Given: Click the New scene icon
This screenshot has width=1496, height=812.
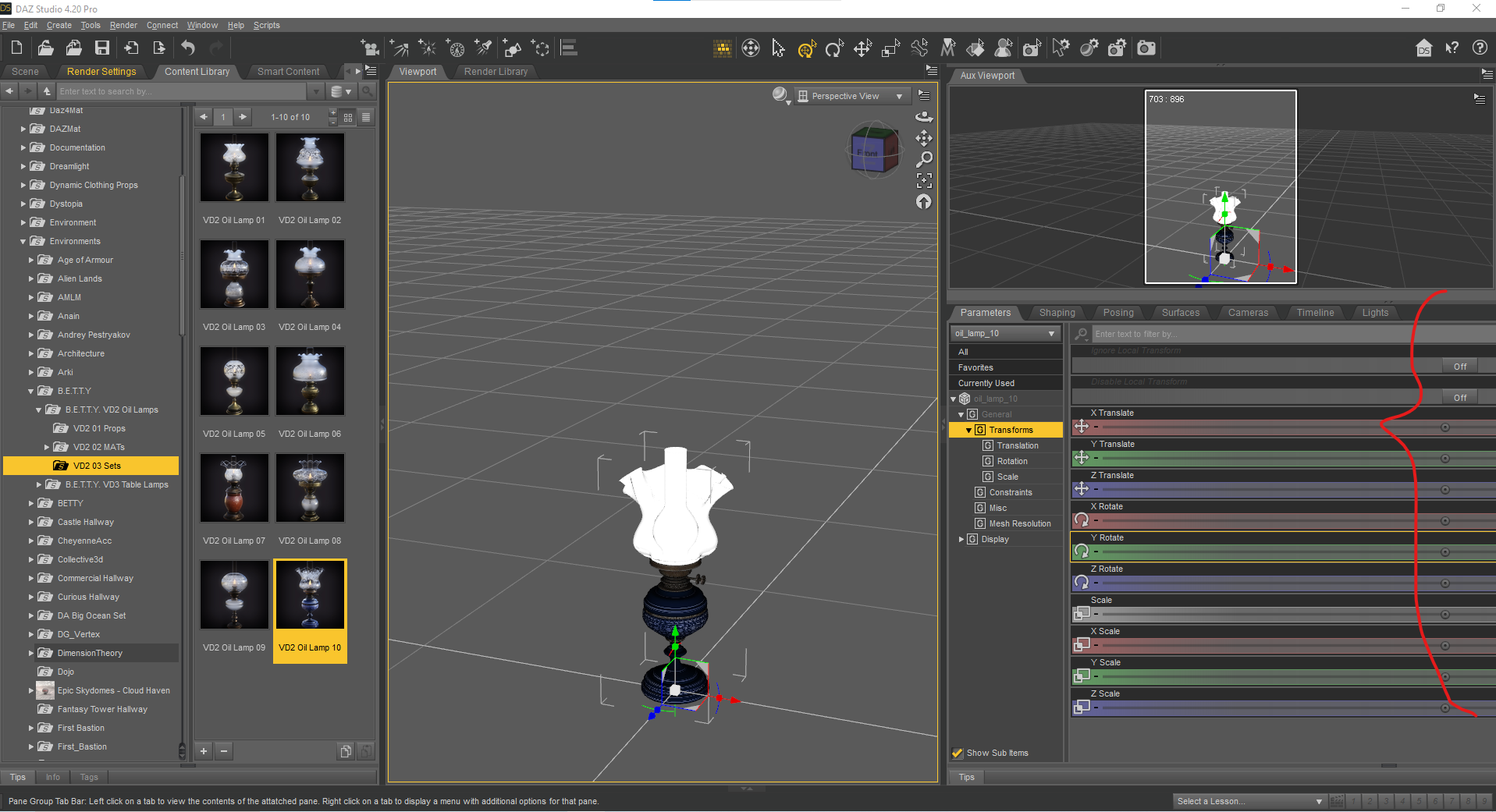Looking at the screenshot, I should tap(16, 48).
